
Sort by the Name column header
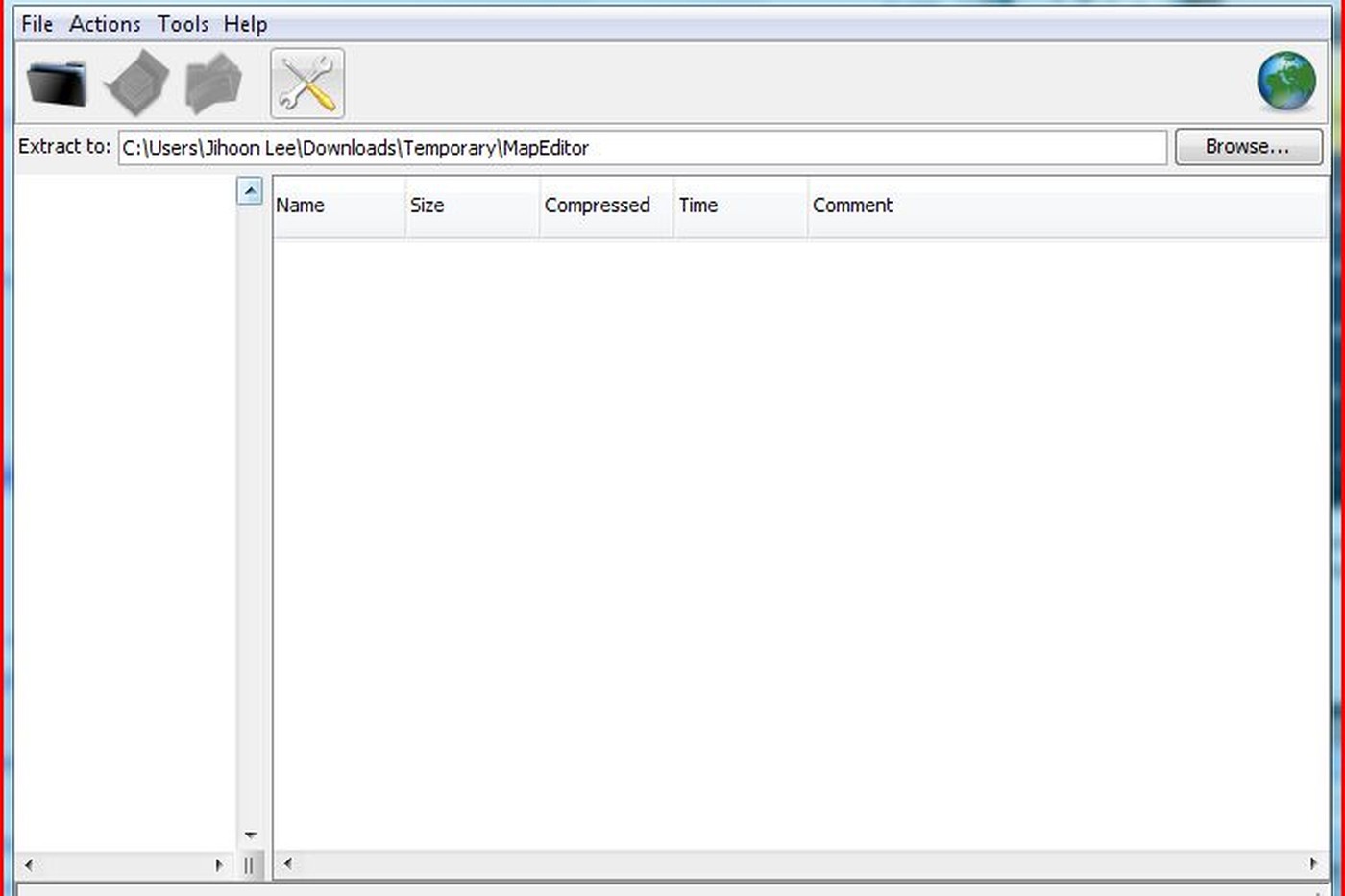tap(339, 206)
